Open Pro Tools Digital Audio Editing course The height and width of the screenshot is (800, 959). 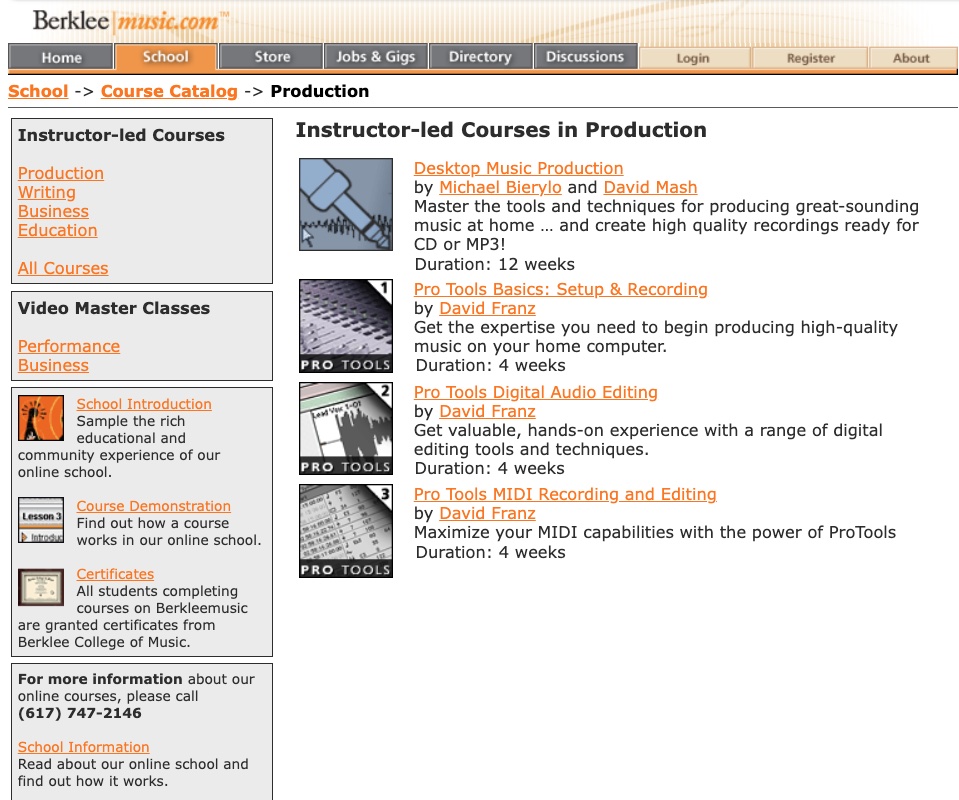pyautogui.click(x=536, y=392)
